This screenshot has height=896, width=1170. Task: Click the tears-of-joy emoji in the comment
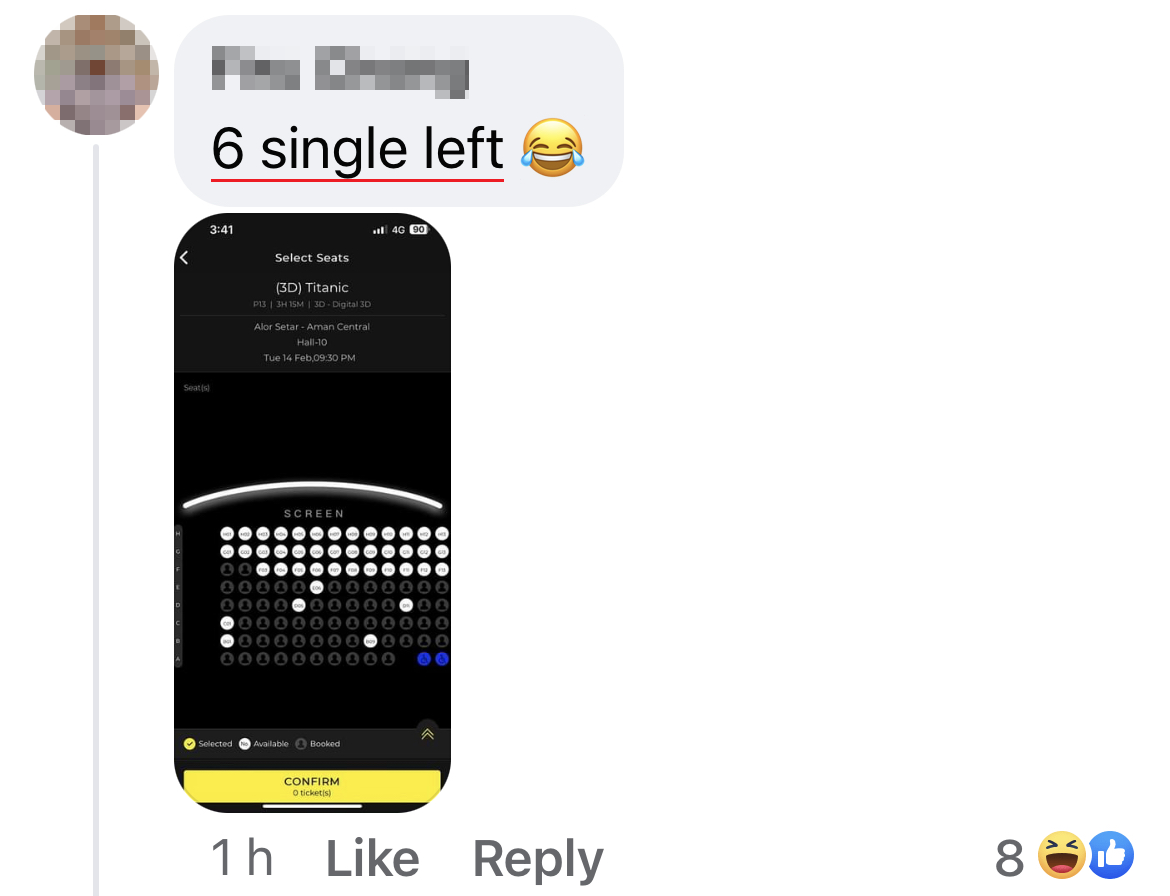click(552, 148)
